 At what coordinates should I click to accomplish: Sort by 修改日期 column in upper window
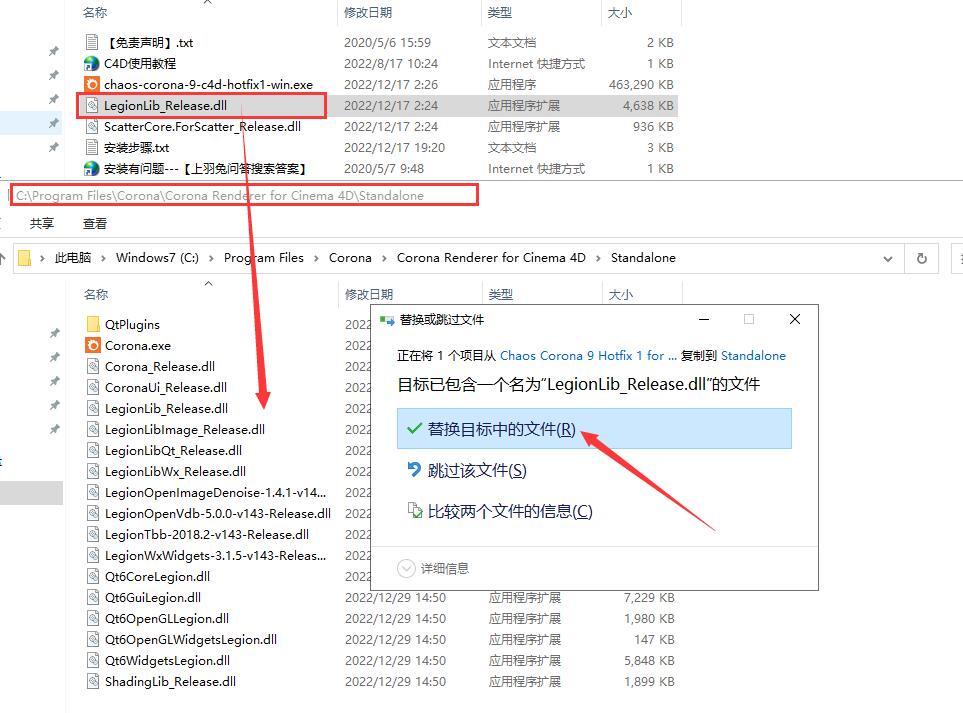pos(368,12)
